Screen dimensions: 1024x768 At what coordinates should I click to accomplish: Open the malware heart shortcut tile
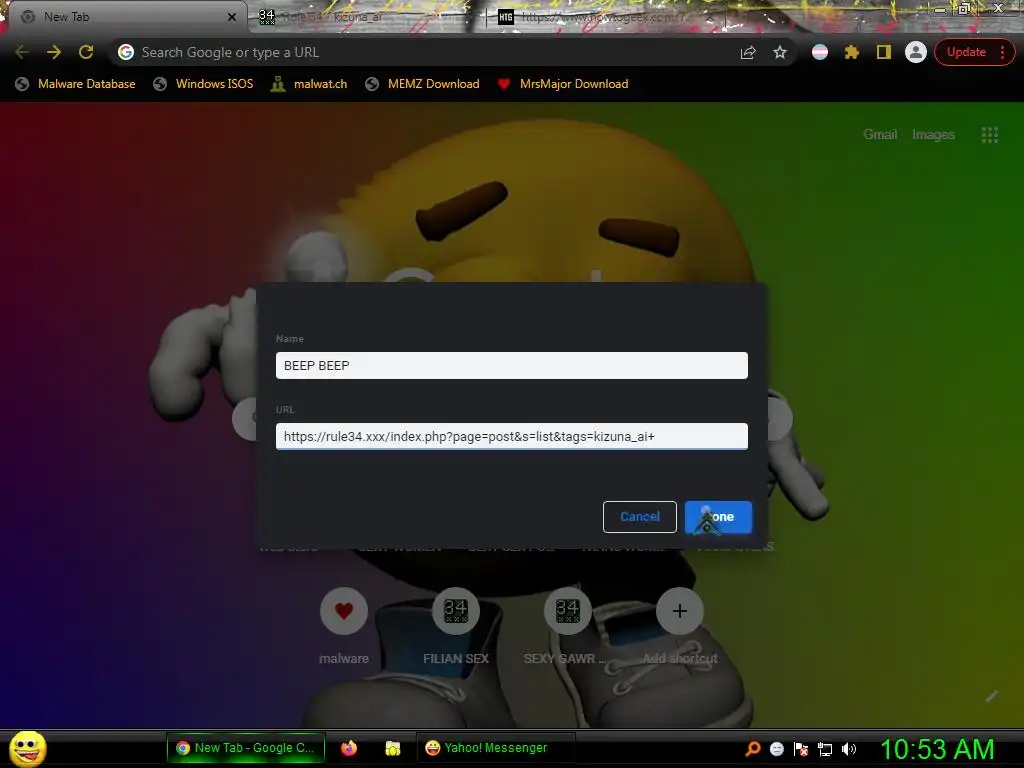(x=344, y=611)
